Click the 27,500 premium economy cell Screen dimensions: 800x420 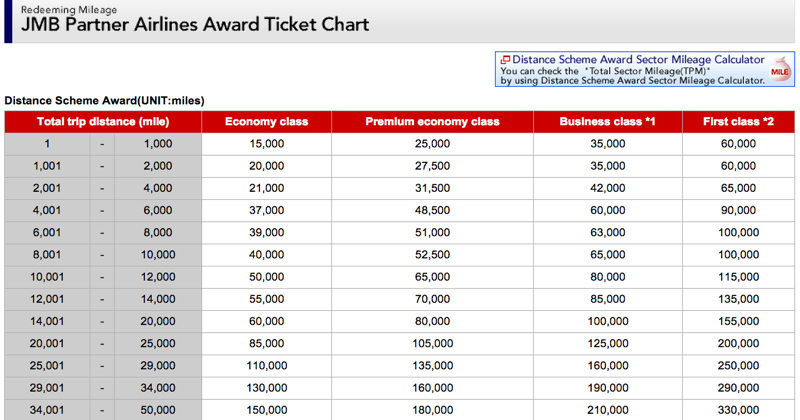[432, 166]
